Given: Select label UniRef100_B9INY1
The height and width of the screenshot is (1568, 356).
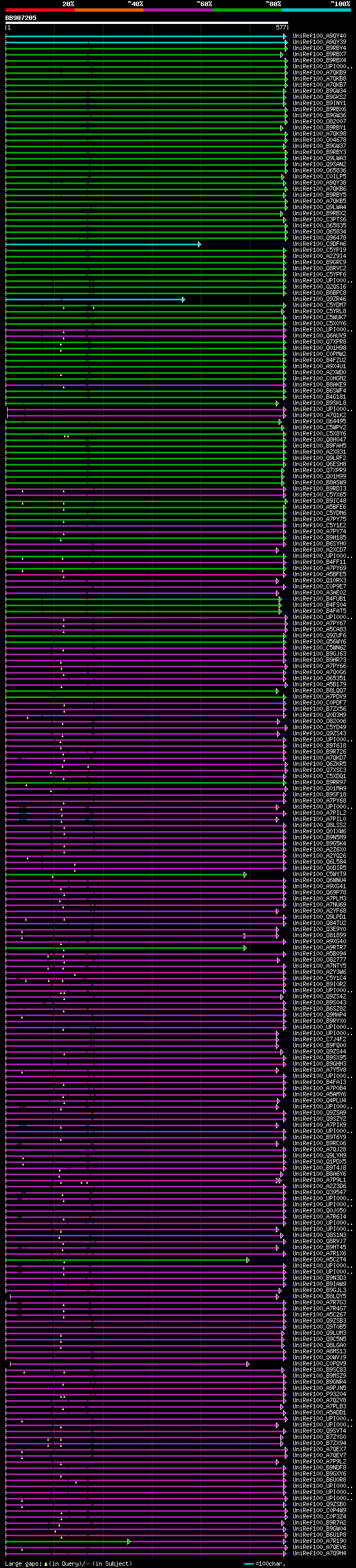Looking at the screenshot, I should 319,103.
